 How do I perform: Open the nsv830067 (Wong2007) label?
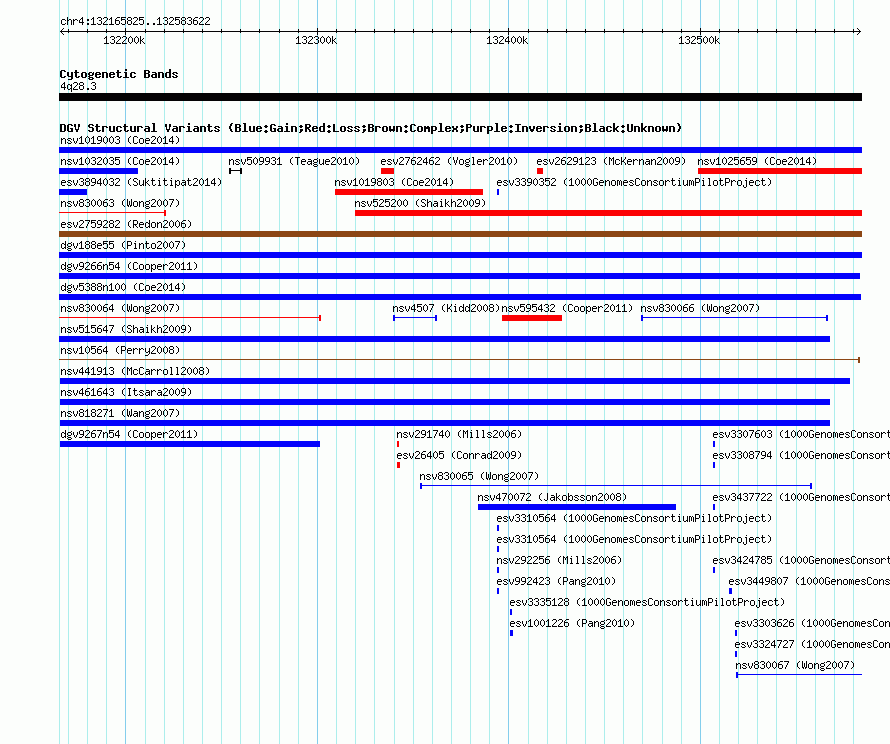click(x=795, y=665)
